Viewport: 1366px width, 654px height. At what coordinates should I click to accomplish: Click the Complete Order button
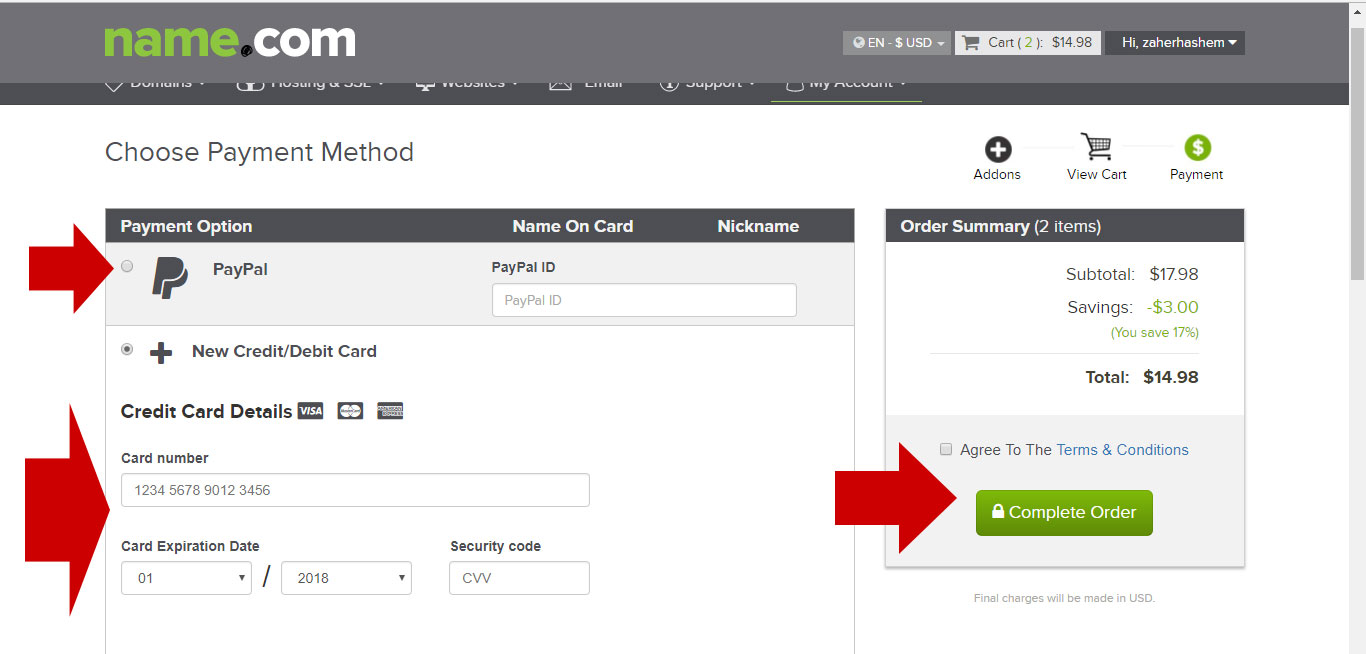(x=1064, y=513)
